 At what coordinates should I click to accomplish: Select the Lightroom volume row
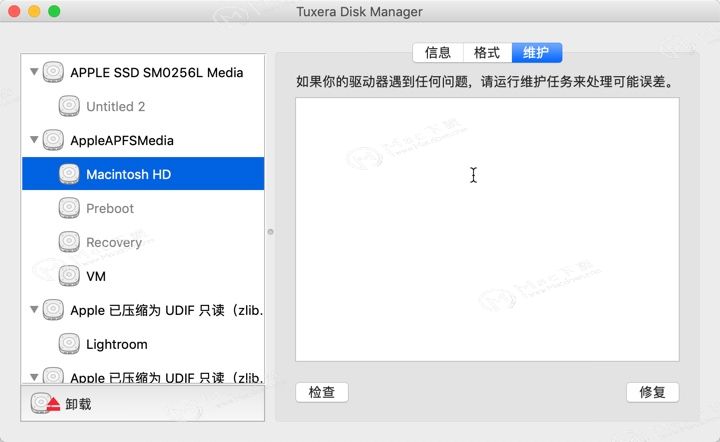point(143,344)
